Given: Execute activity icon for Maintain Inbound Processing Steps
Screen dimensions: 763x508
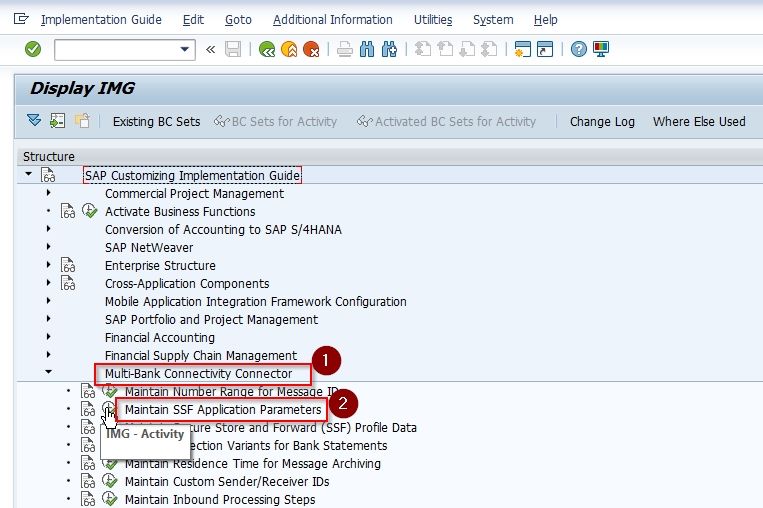Looking at the screenshot, I should (109, 499).
